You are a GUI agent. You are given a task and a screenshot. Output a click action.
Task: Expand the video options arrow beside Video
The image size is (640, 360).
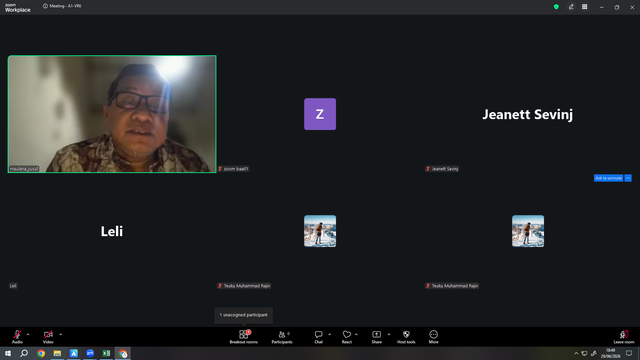pyautogui.click(x=60, y=334)
